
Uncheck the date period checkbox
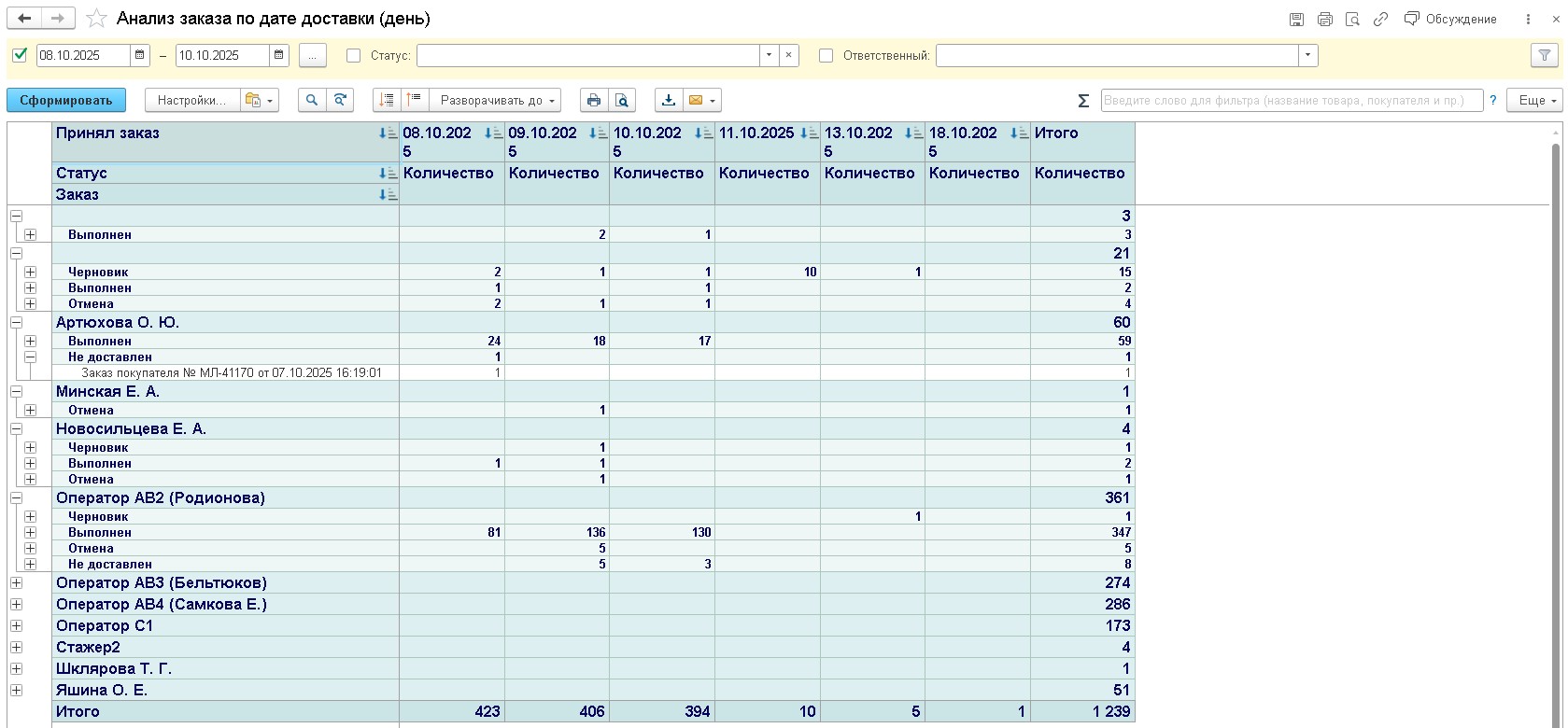pos(20,56)
